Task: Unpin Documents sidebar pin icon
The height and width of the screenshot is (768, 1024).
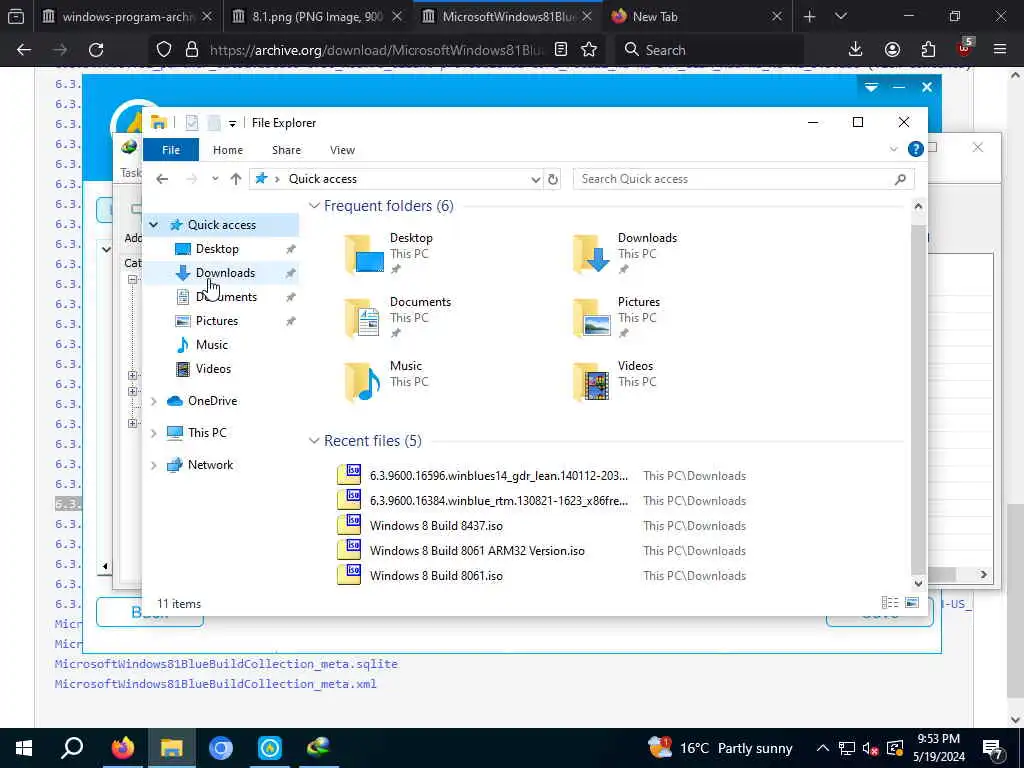Action: (x=291, y=297)
